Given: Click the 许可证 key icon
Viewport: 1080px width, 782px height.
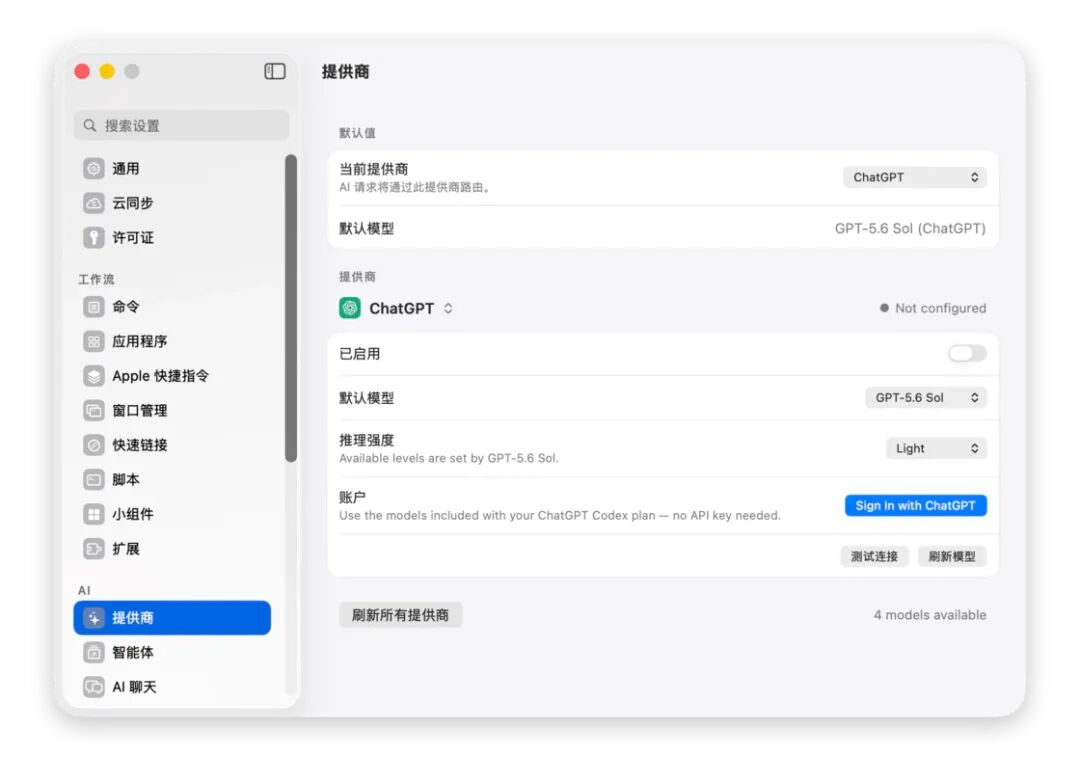Looking at the screenshot, I should [x=94, y=238].
